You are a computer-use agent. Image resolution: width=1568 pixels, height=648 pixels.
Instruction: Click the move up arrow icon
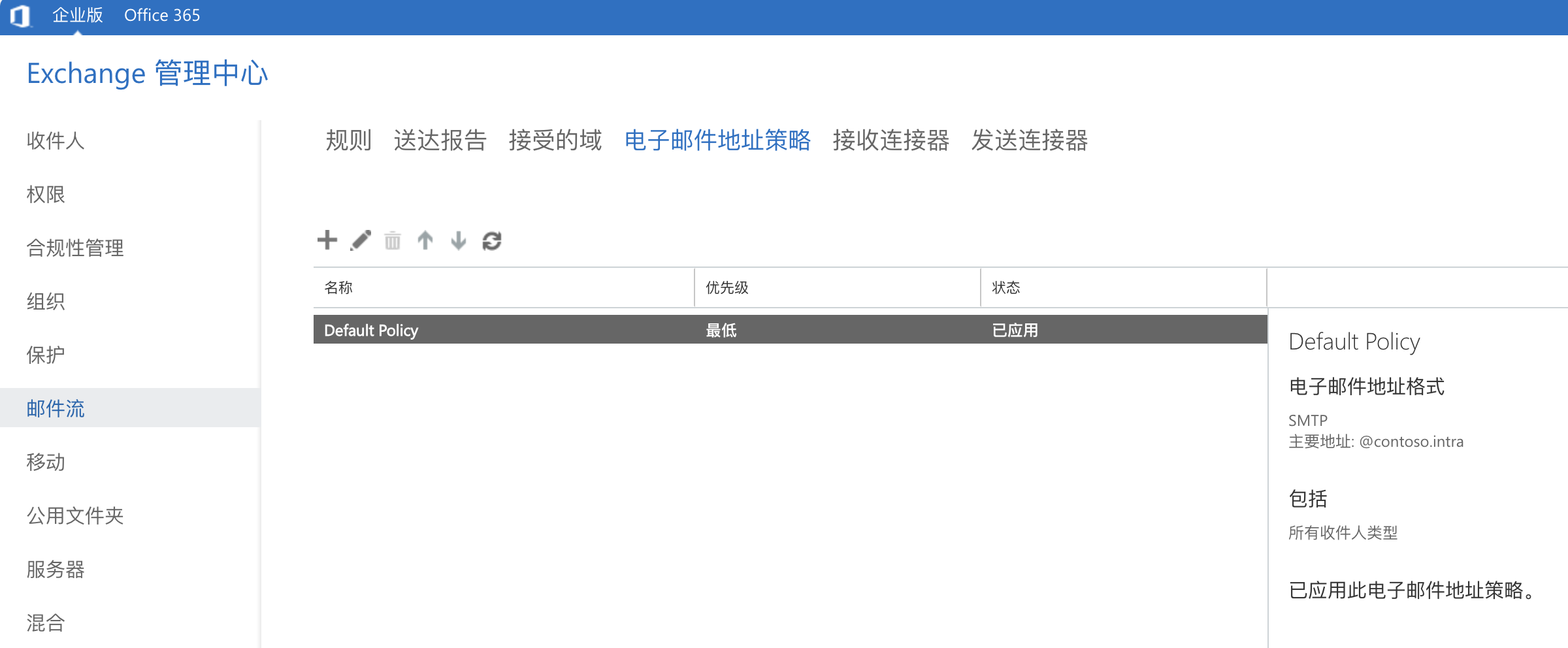pos(425,240)
